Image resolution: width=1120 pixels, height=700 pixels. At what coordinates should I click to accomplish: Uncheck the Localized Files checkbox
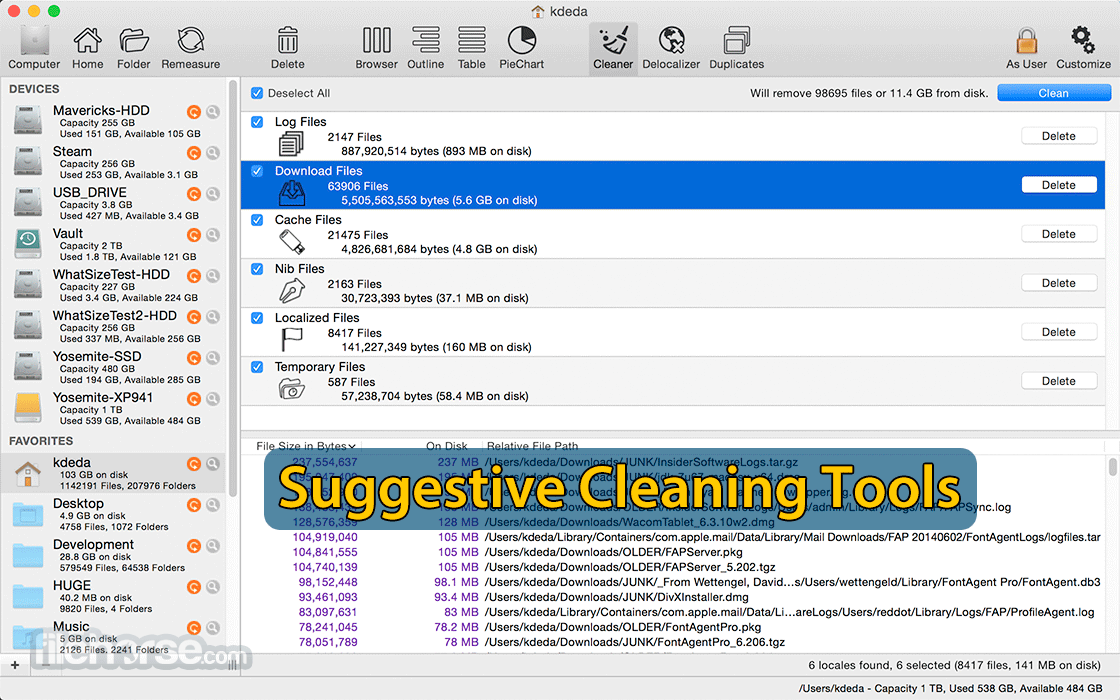coord(257,318)
